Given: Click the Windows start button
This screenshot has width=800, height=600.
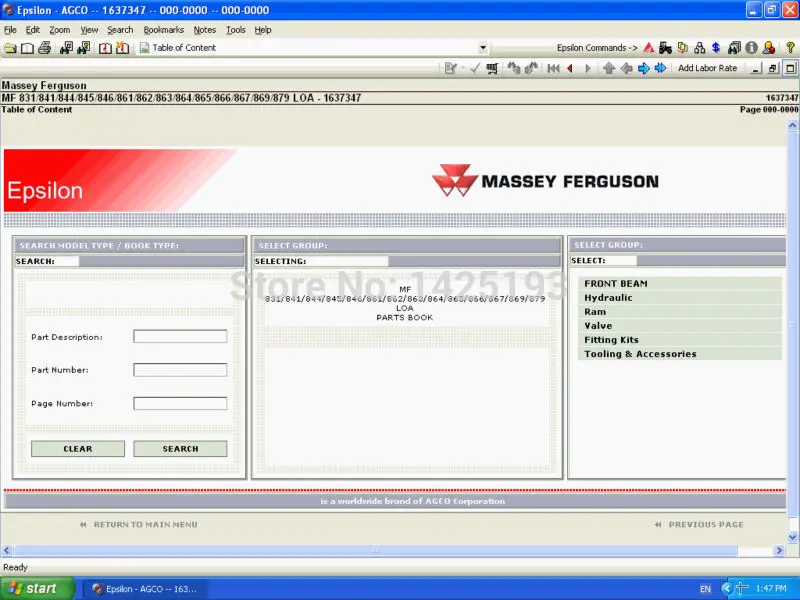Looking at the screenshot, I should coord(37,589).
